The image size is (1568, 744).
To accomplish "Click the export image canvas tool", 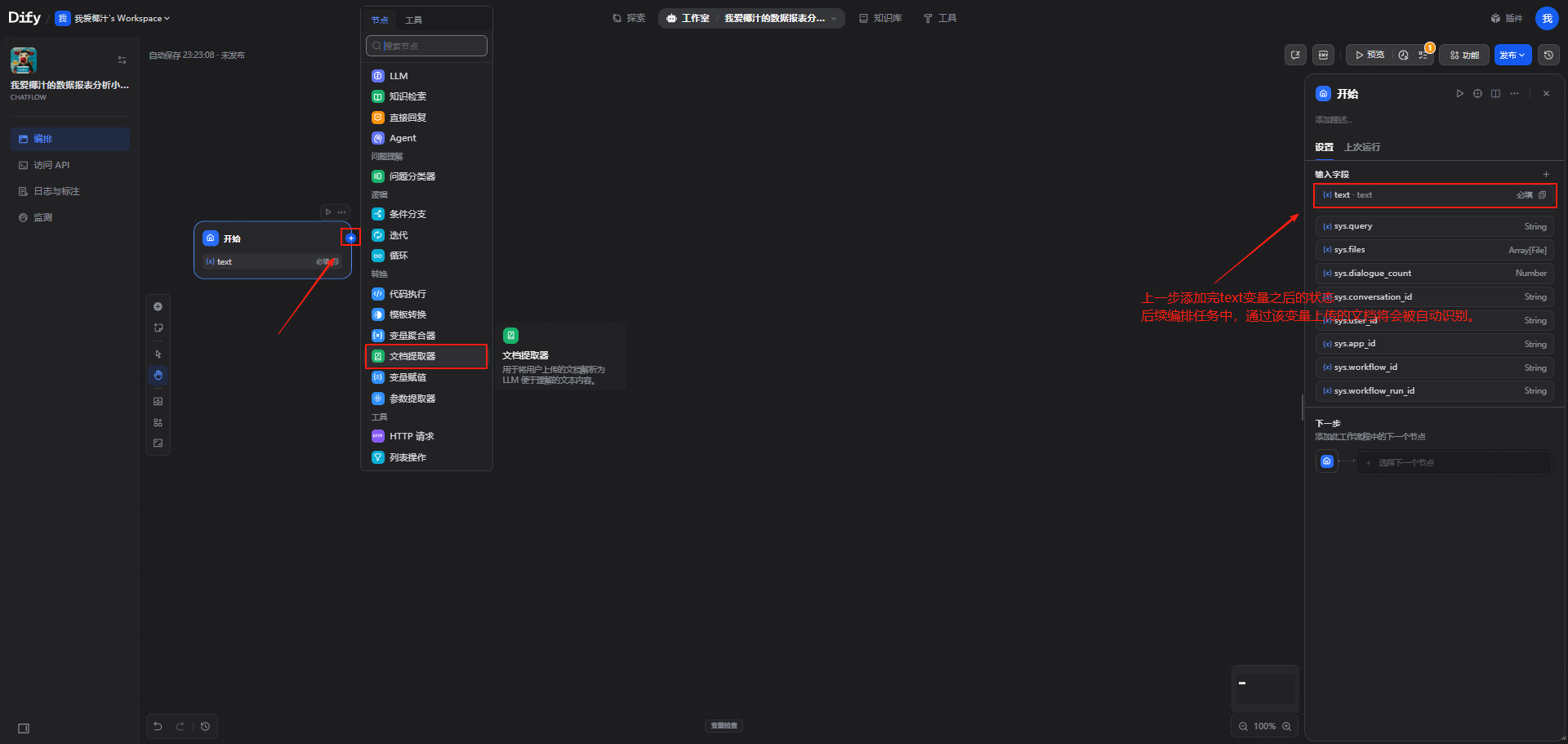I will tap(158, 402).
